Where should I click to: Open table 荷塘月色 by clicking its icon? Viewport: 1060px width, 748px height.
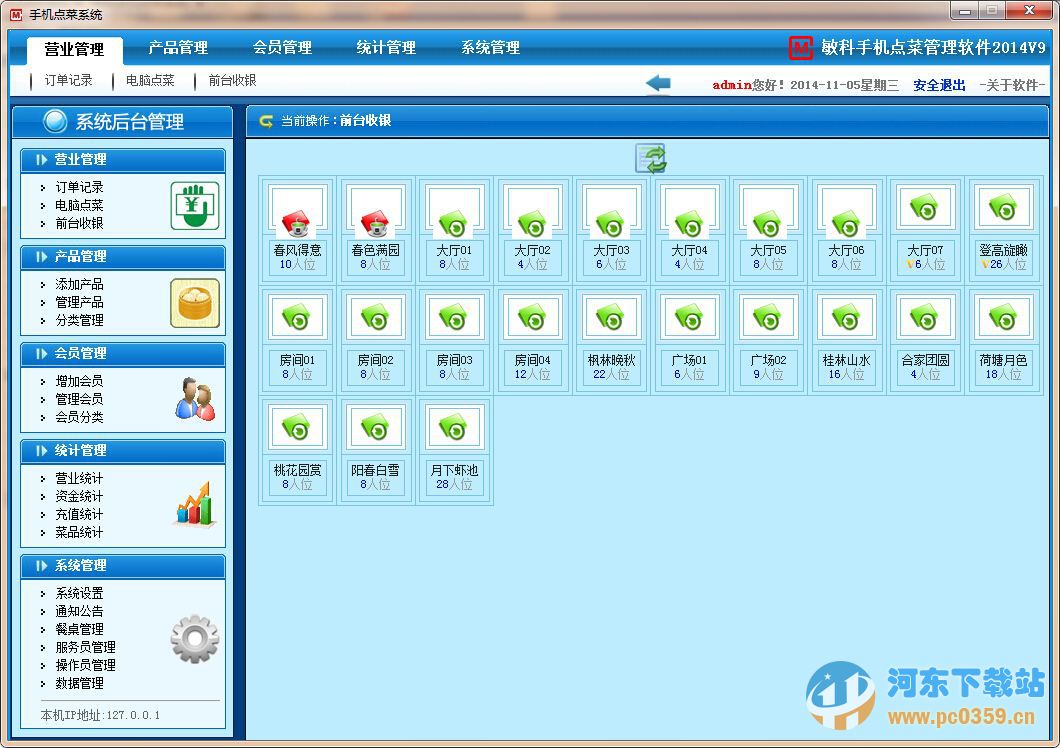click(x=1002, y=318)
